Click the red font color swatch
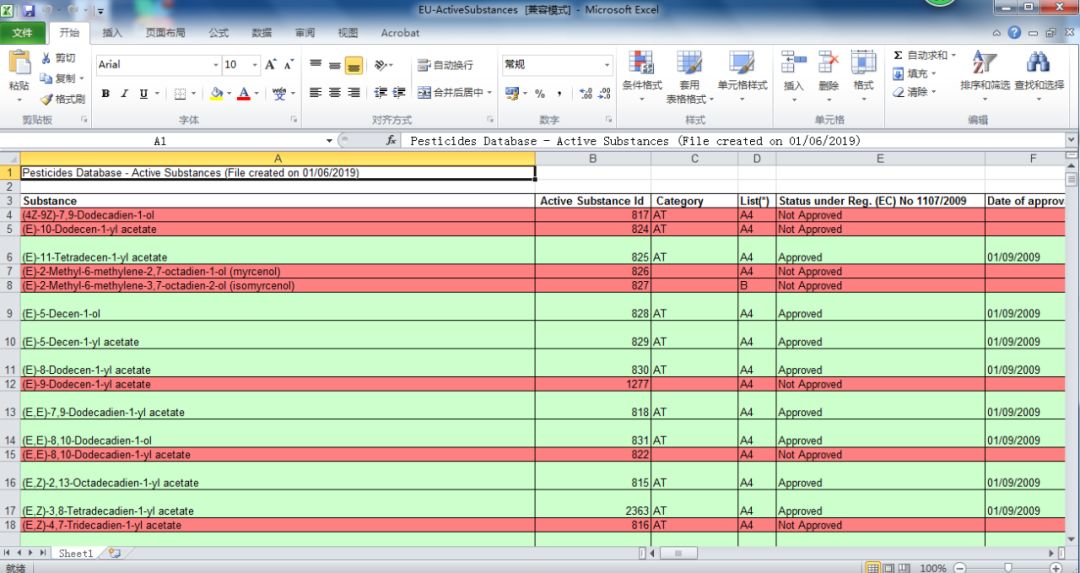 [x=243, y=93]
